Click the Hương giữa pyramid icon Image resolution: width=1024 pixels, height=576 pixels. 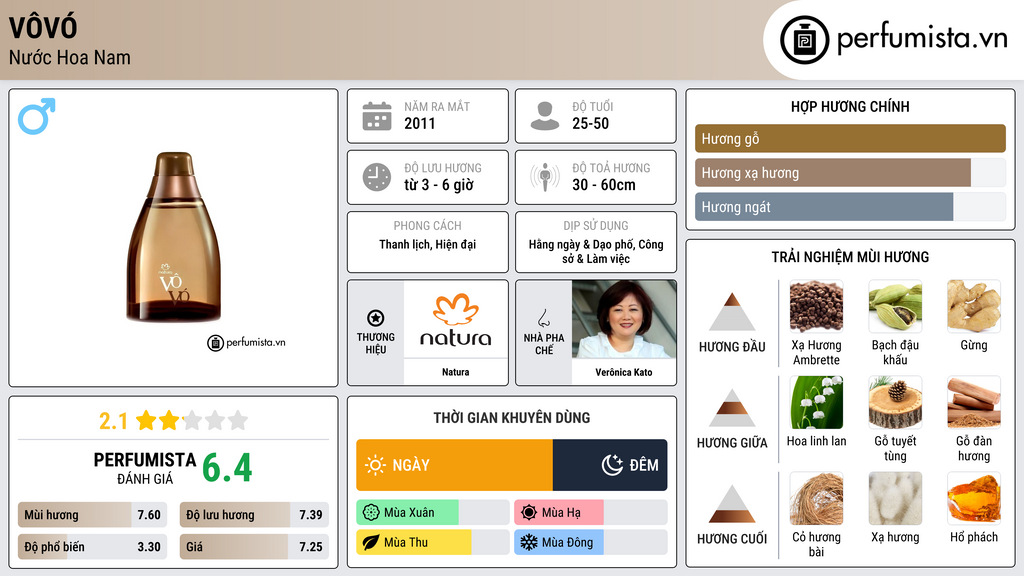click(x=732, y=408)
